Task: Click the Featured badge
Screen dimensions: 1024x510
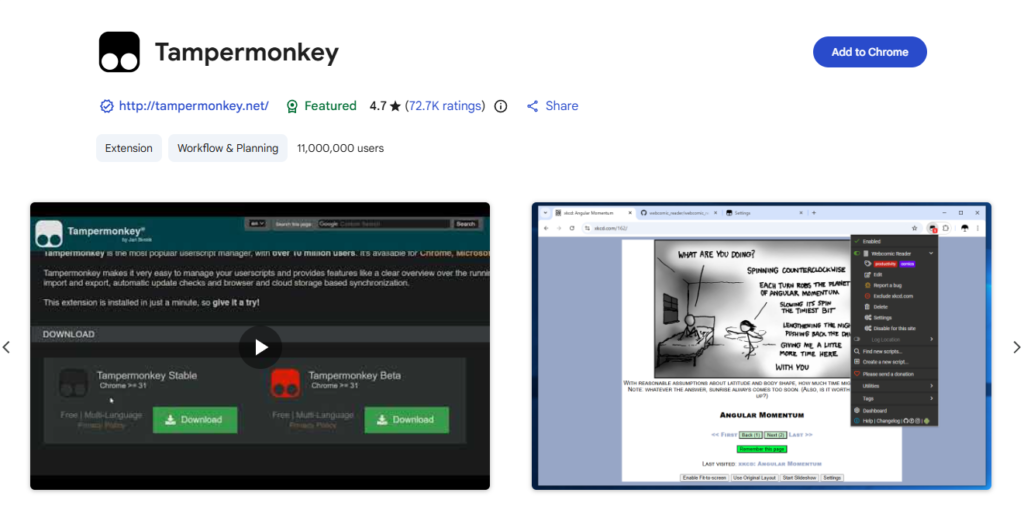Action: pyautogui.click(x=321, y=106)
